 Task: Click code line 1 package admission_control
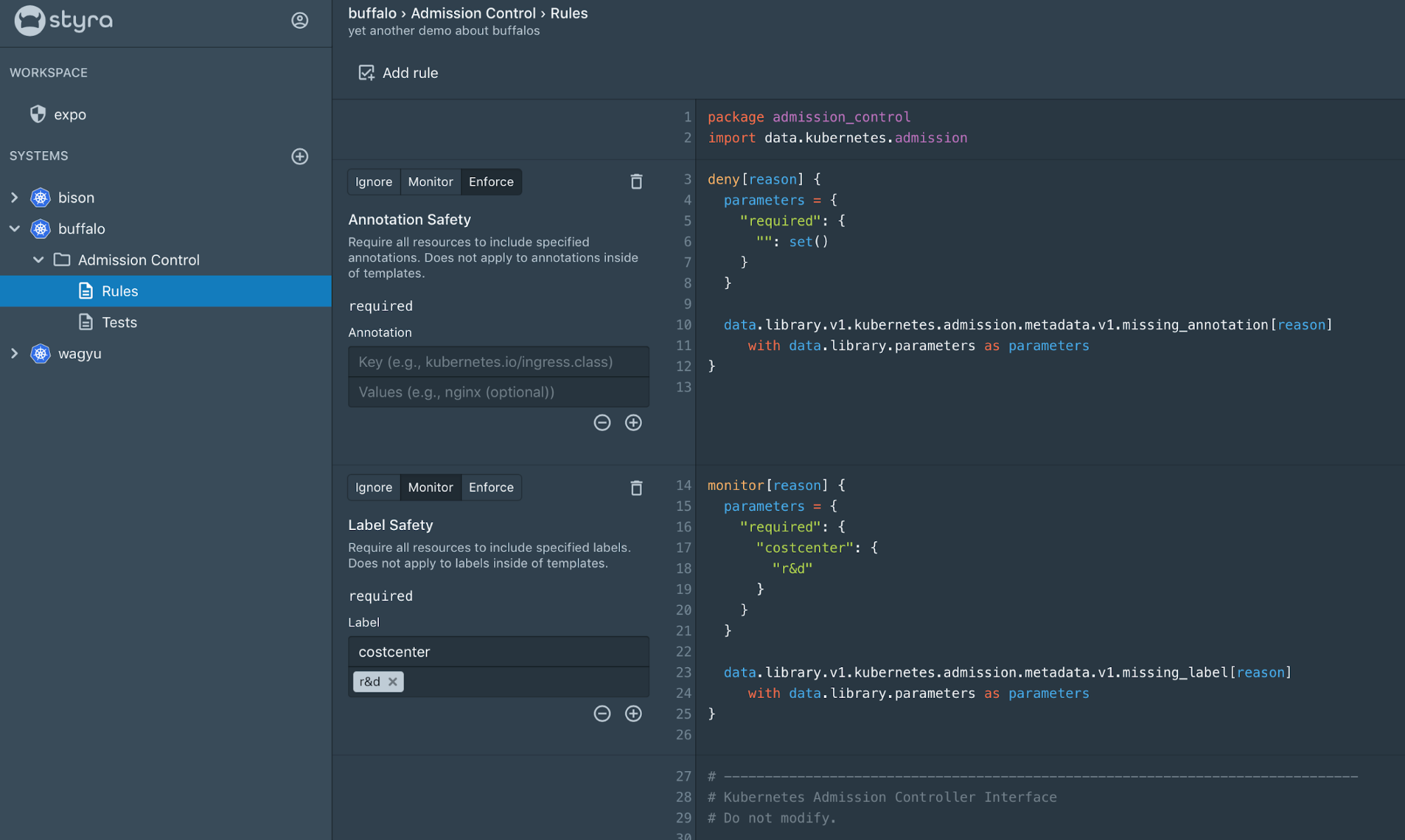click(x=809, y=117)
